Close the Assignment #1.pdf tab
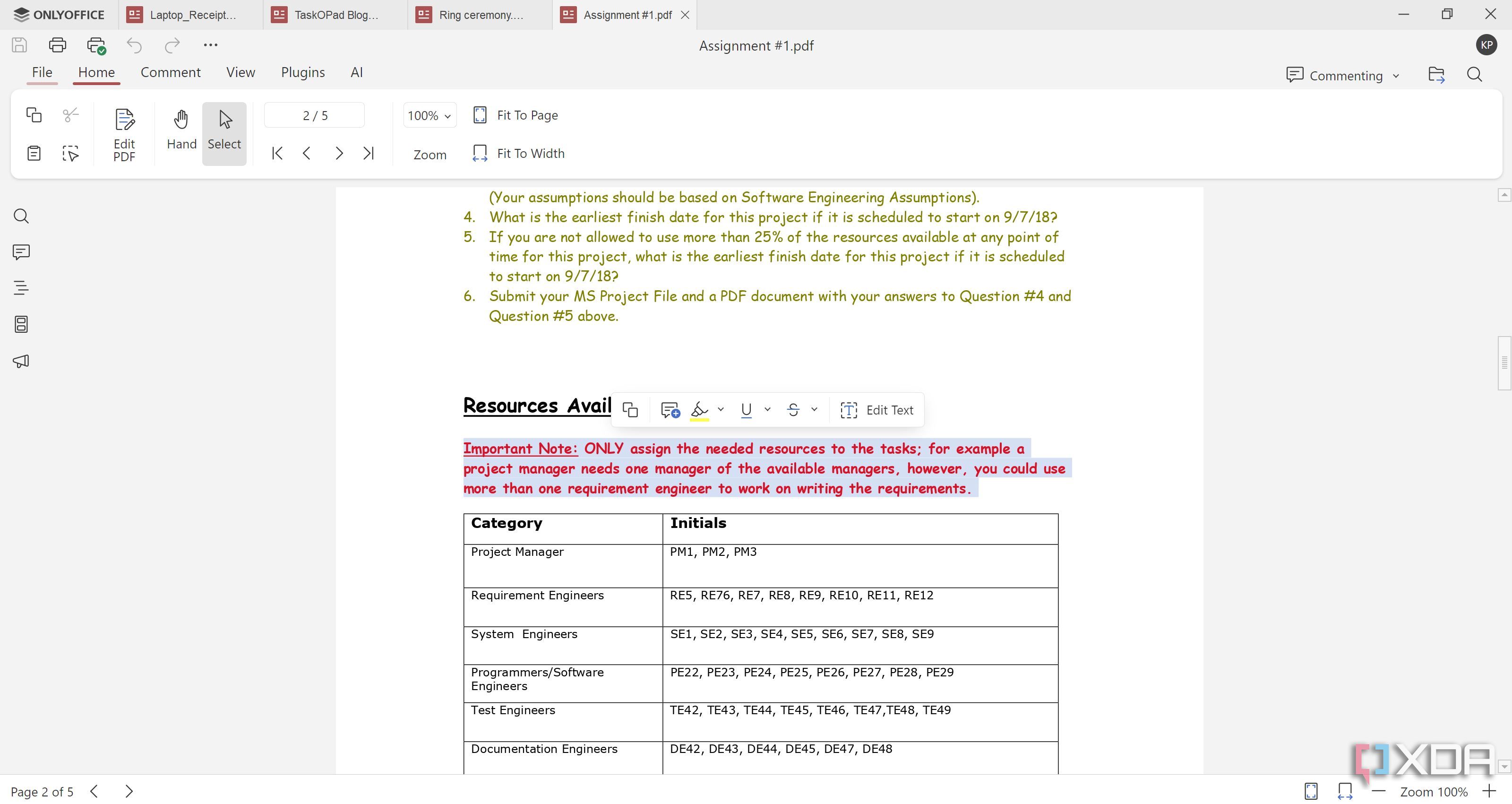The height and width of the screenshot is (804, 1512). tap(685, 15)
